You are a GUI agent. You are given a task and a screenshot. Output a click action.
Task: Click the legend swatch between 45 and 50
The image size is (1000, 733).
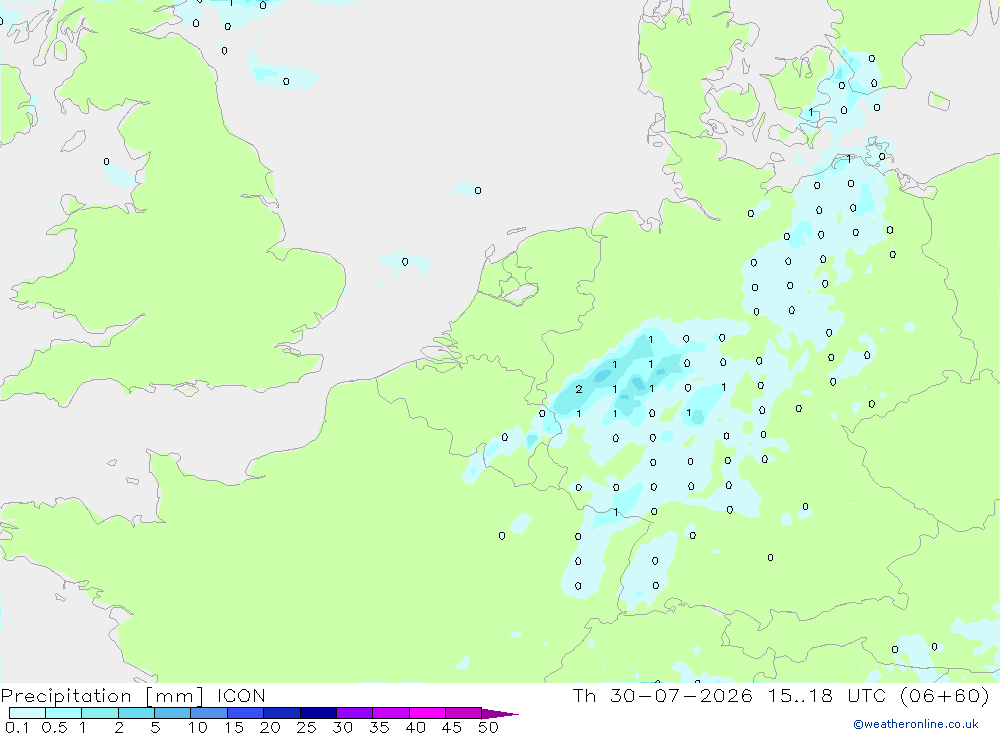coord(464,713)
